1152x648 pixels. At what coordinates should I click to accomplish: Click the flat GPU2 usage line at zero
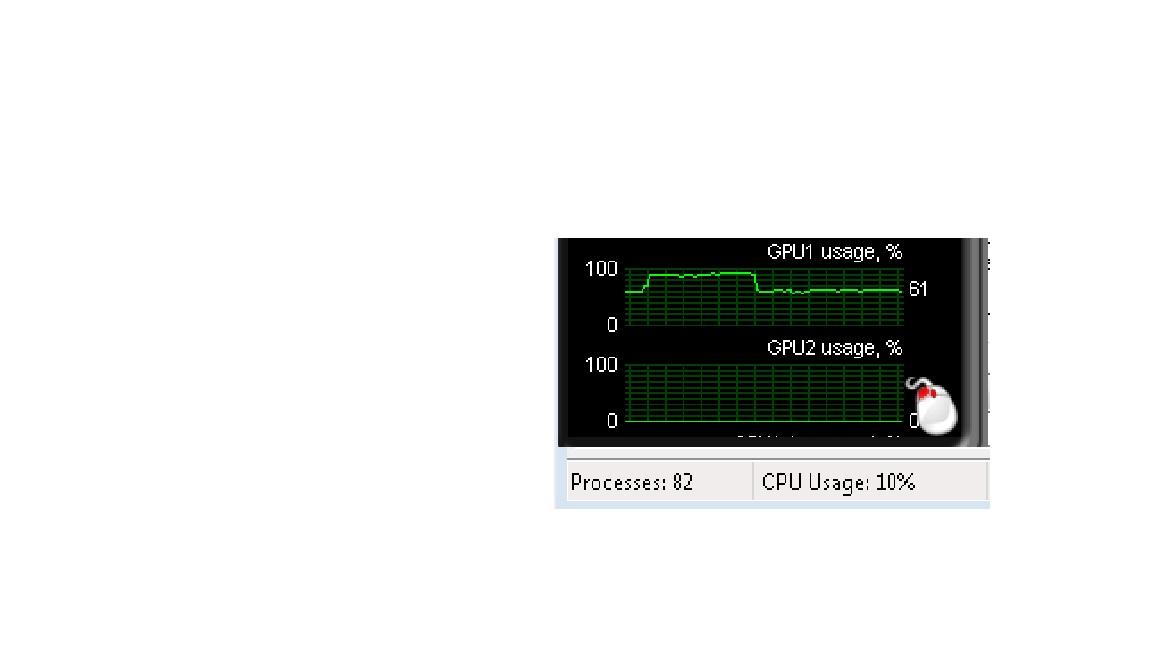click(763, 421)
